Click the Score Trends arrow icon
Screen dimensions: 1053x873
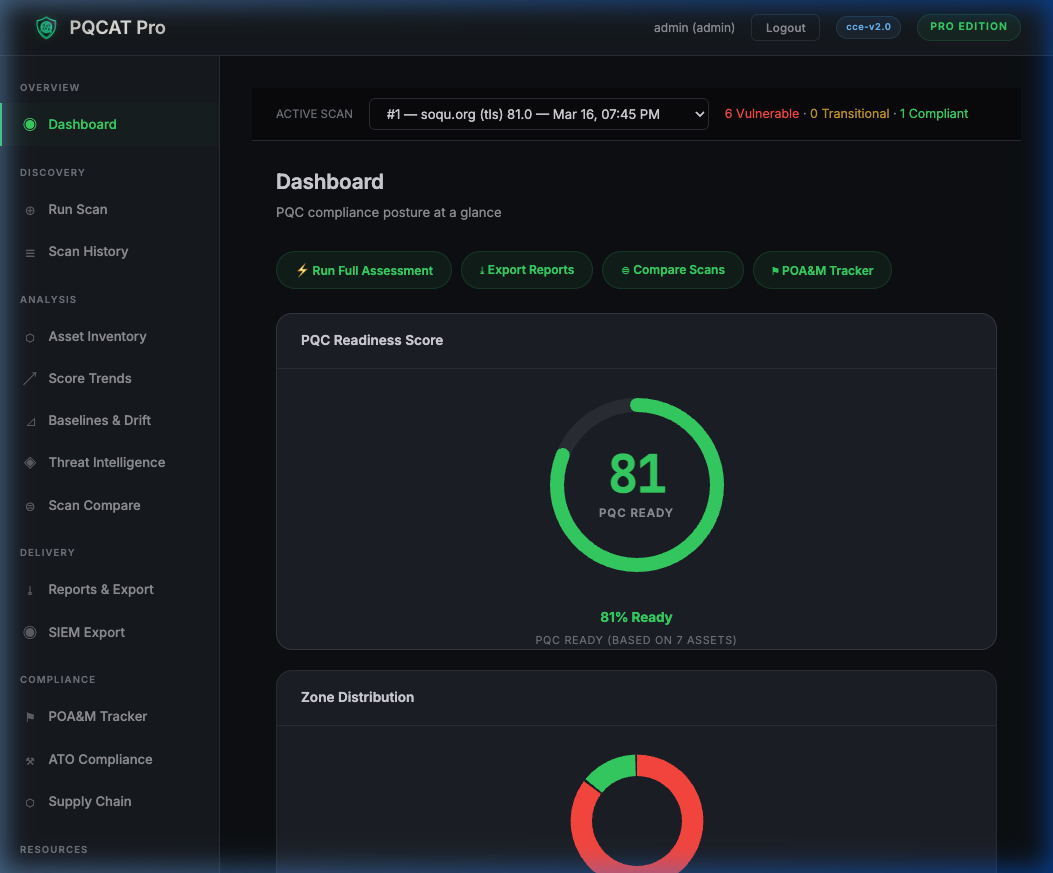(28, 379)
